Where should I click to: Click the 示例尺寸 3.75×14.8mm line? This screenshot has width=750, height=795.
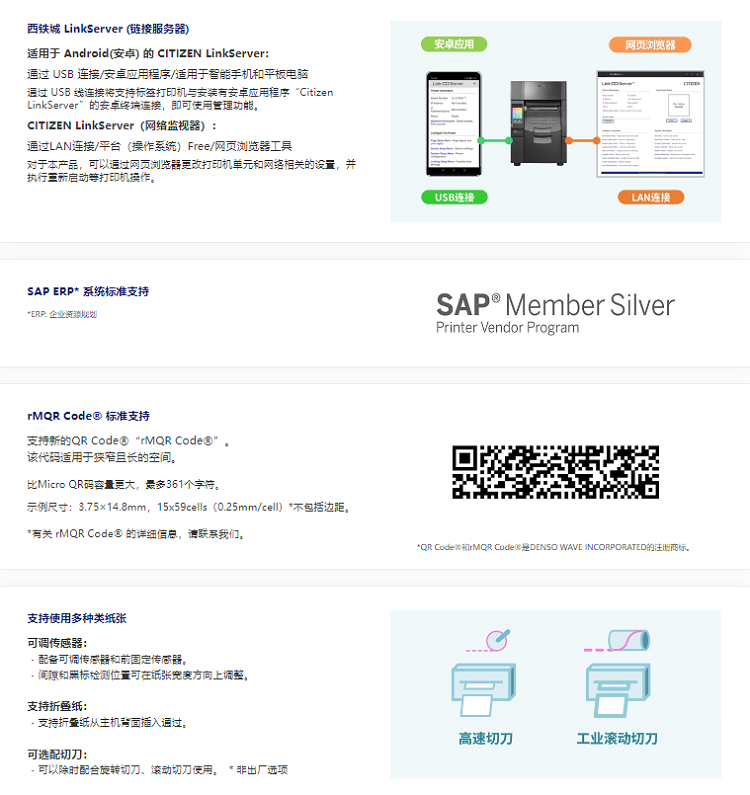coord(189,508)
